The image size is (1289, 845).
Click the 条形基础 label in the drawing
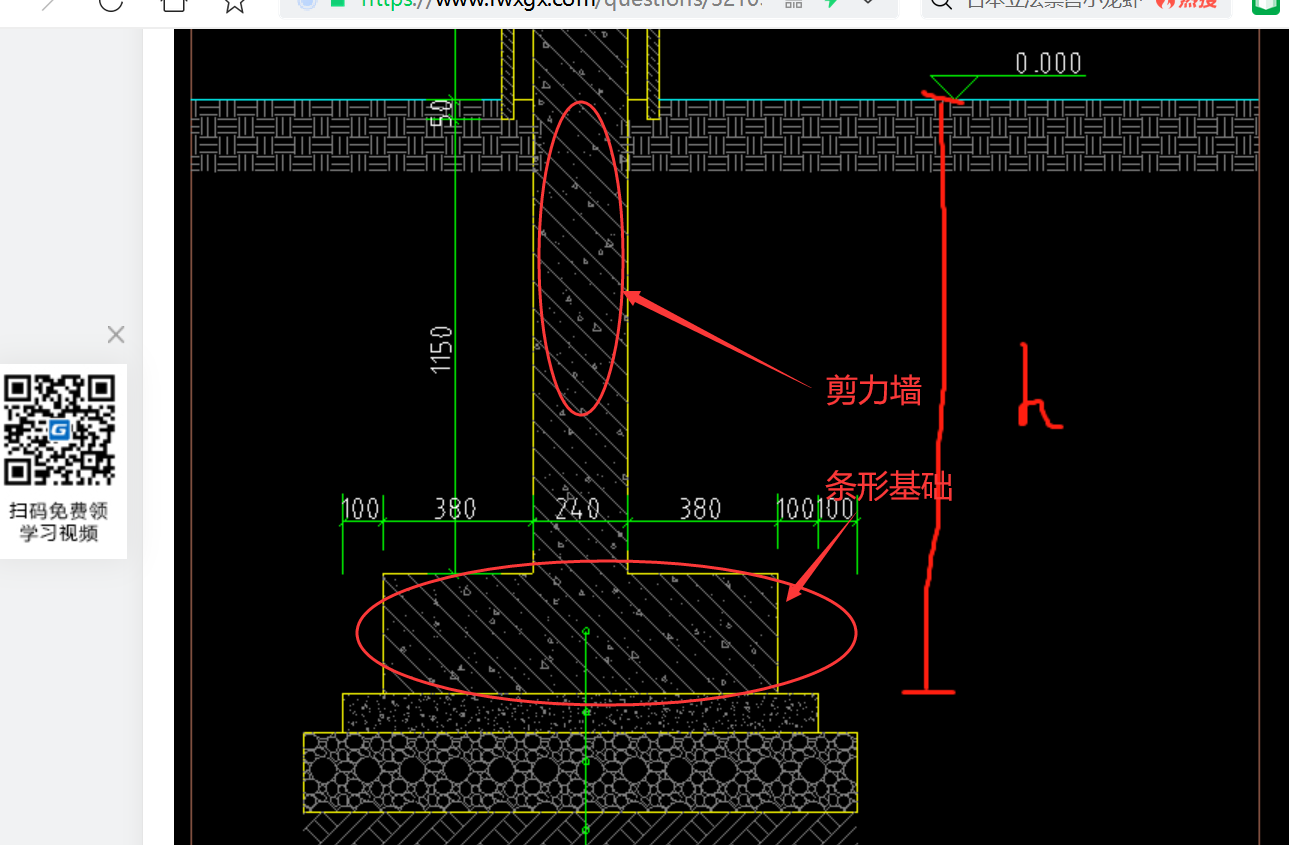pos(889,486)
